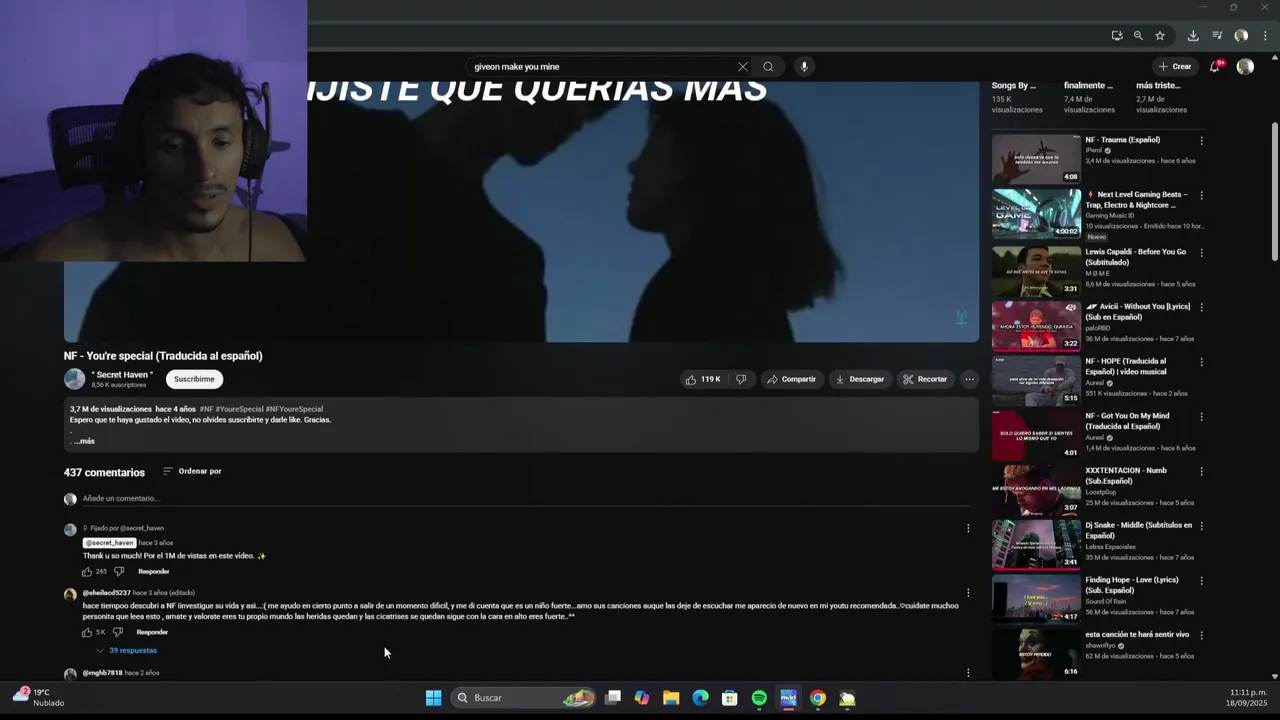Expand the description with ...más
The width and height of the screenshot is (1280, 720).
pyautogui.click(x=84, y=441)
